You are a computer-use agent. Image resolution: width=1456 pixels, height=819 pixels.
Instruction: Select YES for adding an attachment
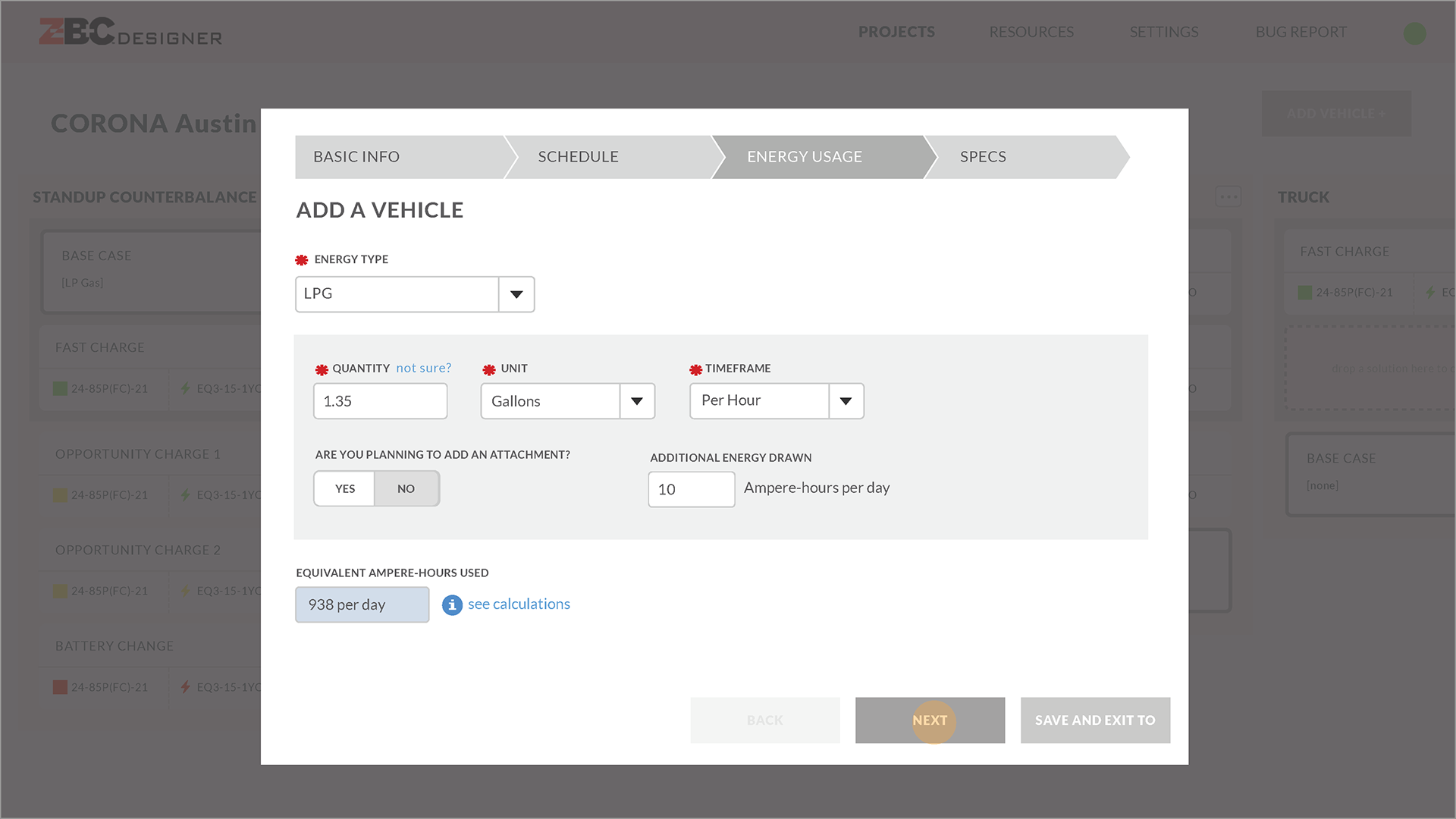(345, 489)
